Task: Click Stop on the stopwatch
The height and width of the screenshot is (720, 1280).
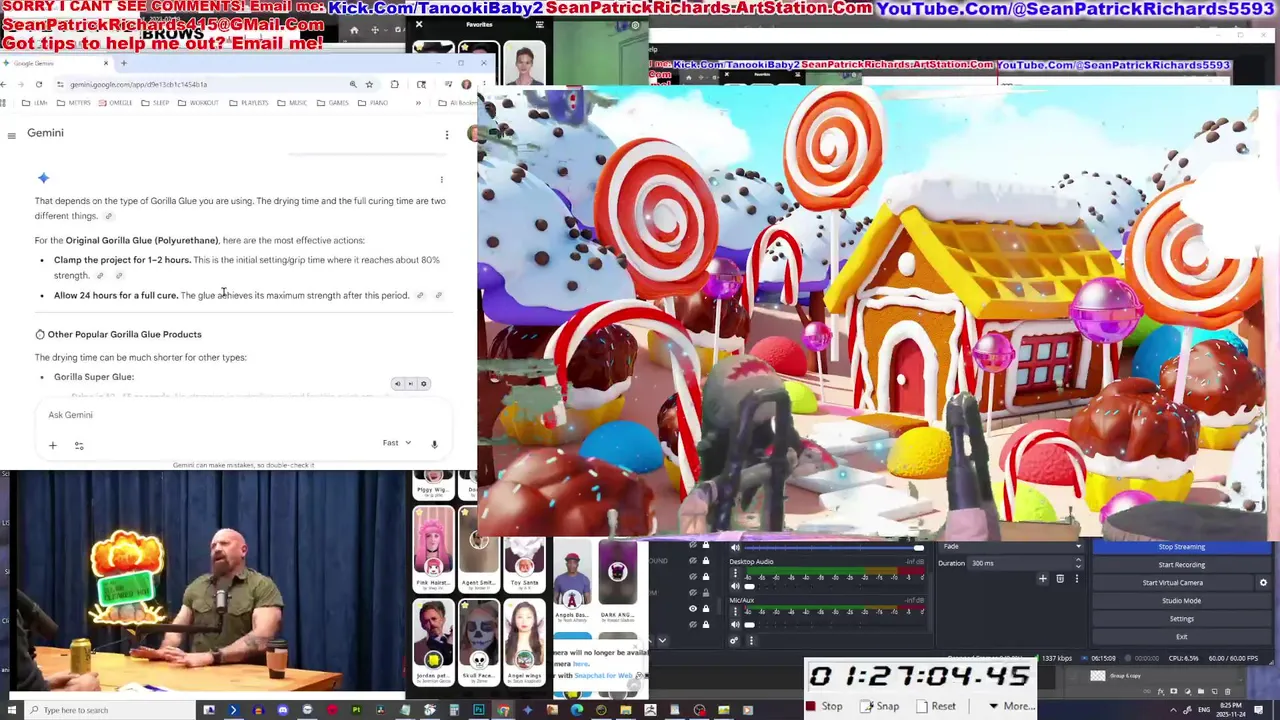Action: (x=825, y=706)
